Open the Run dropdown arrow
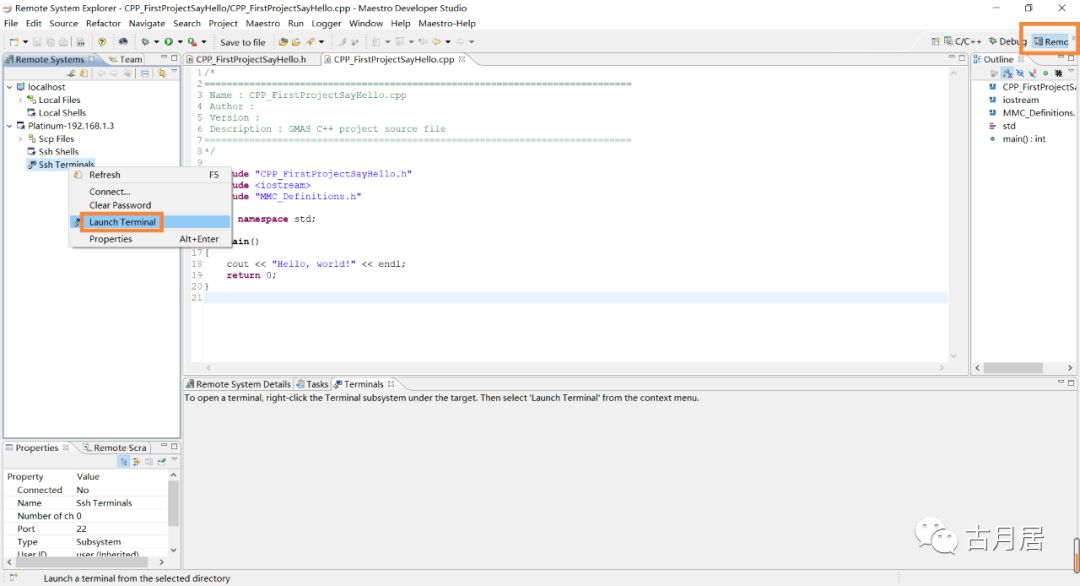Image resolution: width=1080 pixels, height=586 pixels. tap(180, 42)
